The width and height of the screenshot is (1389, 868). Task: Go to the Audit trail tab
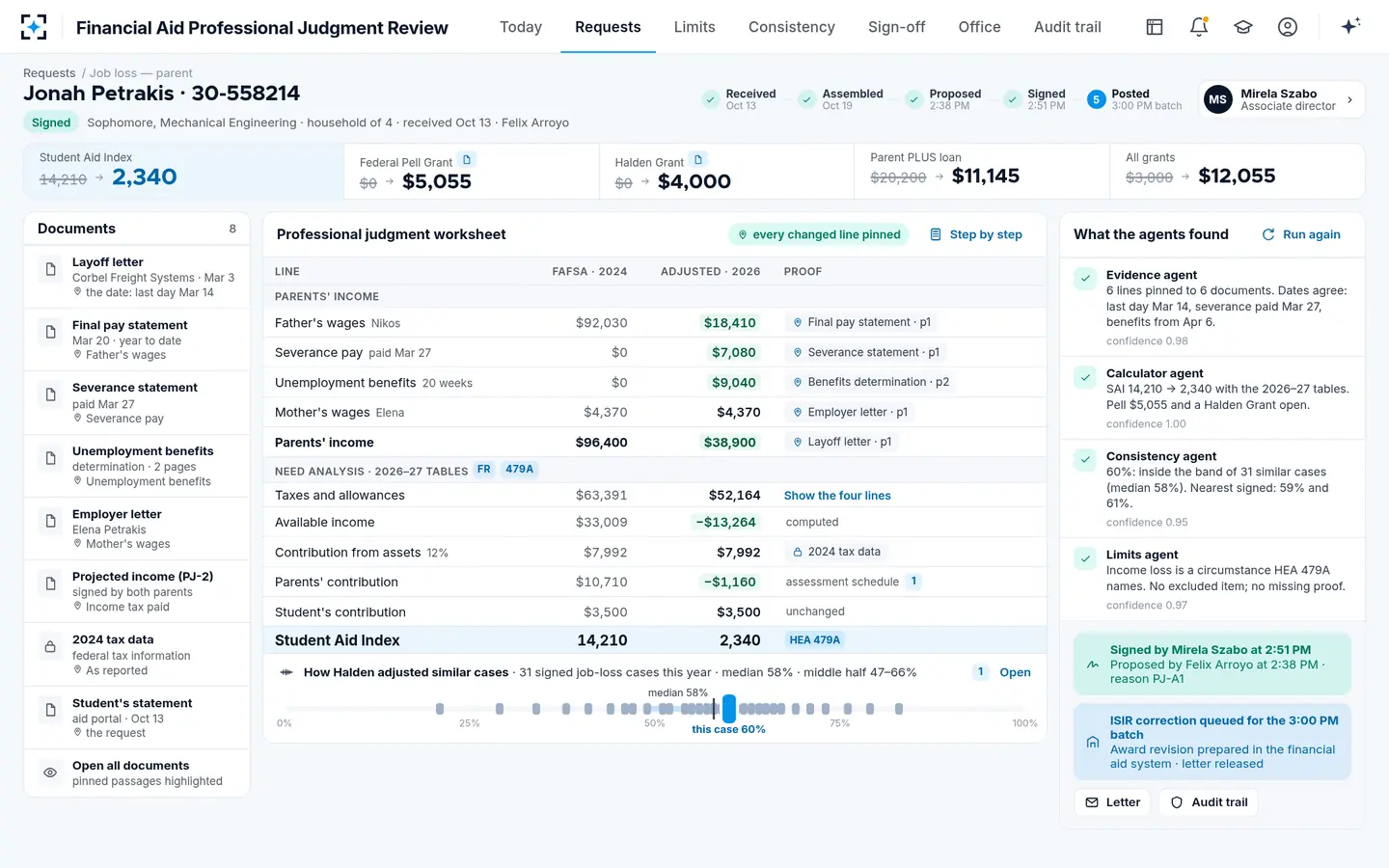(1068, 27)
